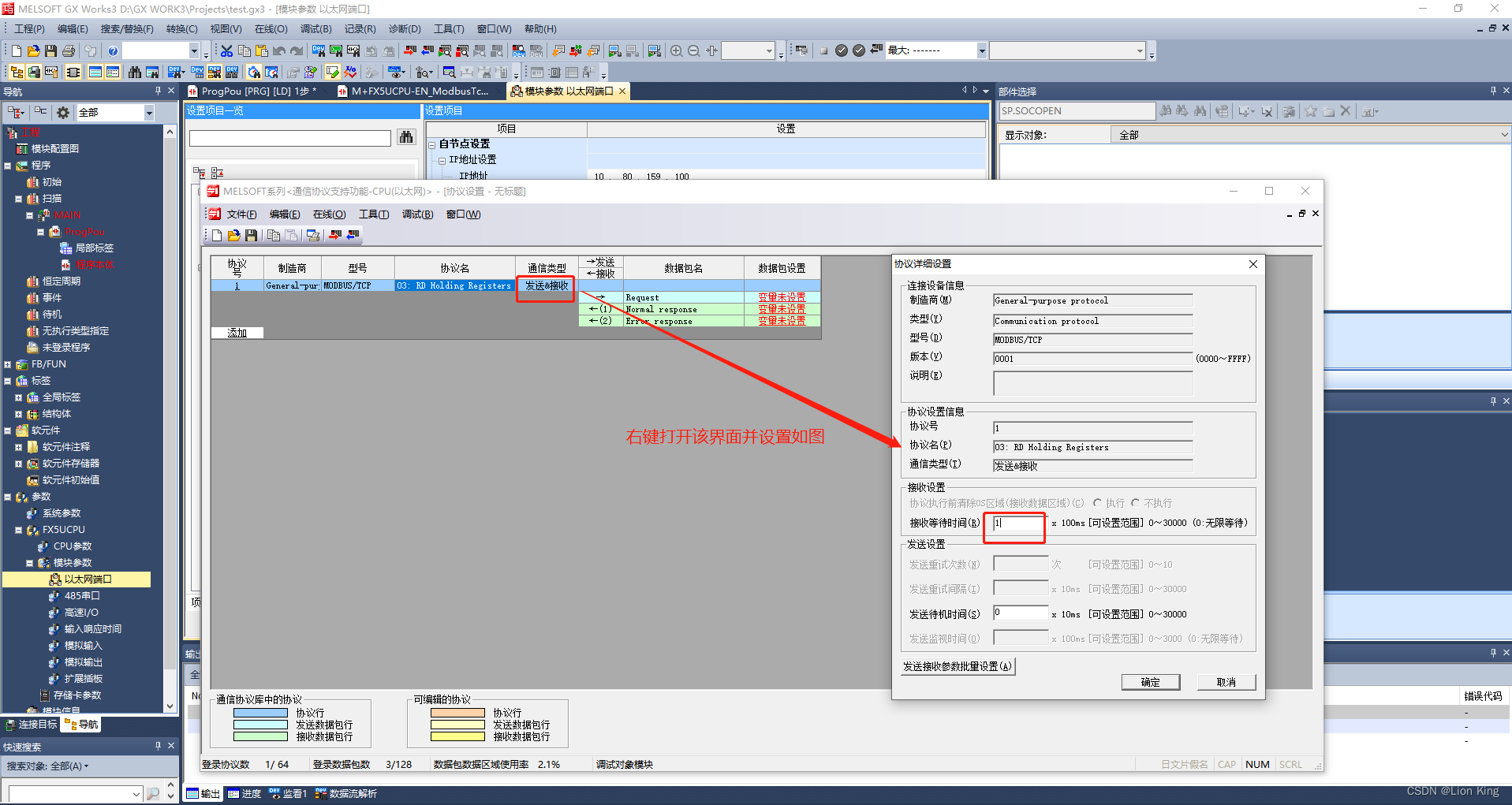Screen dimensions: 1512x805
Task: Open the 显示对象 全部 dropdown
Action: click(1504, 134)
